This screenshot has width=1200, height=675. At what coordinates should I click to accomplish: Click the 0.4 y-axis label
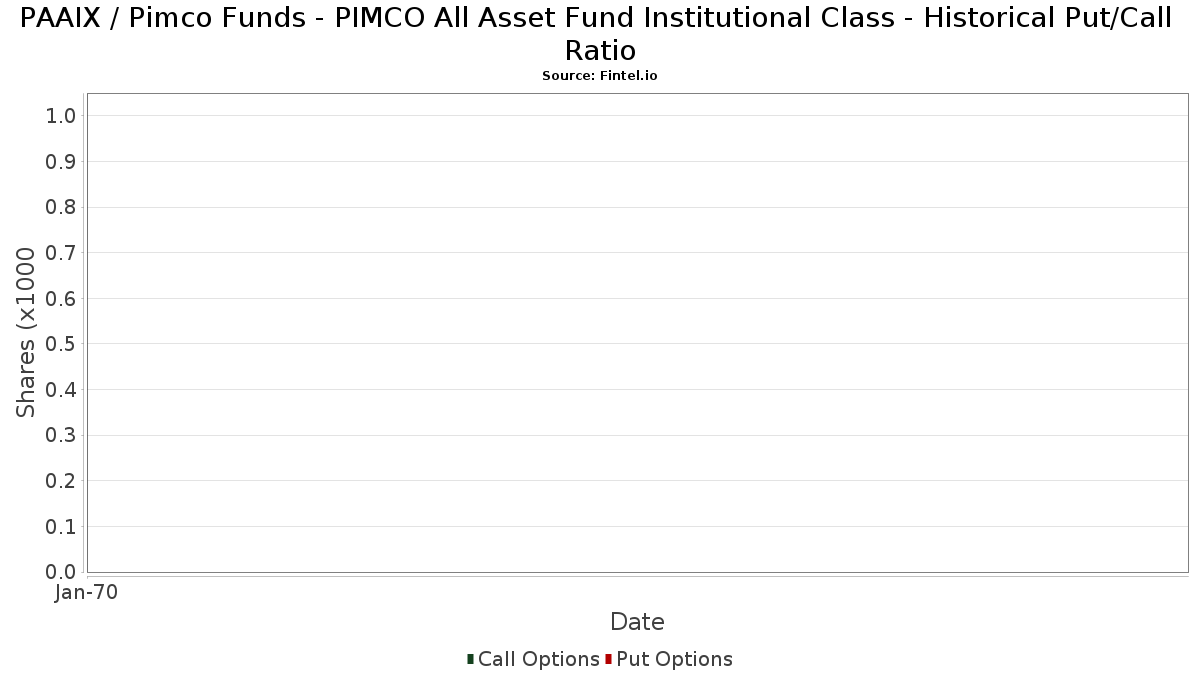tap(61, 390)
